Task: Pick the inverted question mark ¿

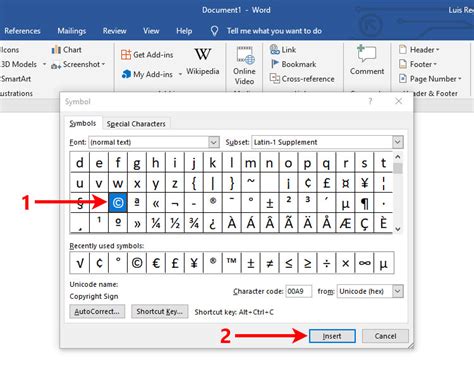Action: tap(213, 222)
